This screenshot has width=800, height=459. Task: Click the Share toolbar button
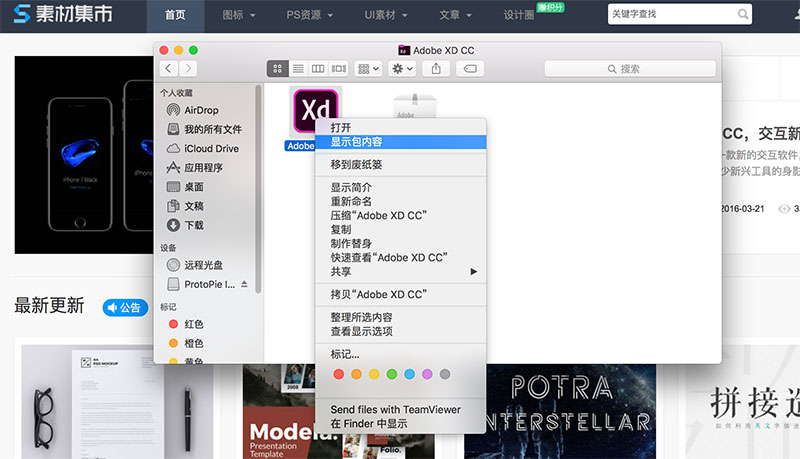436,68
